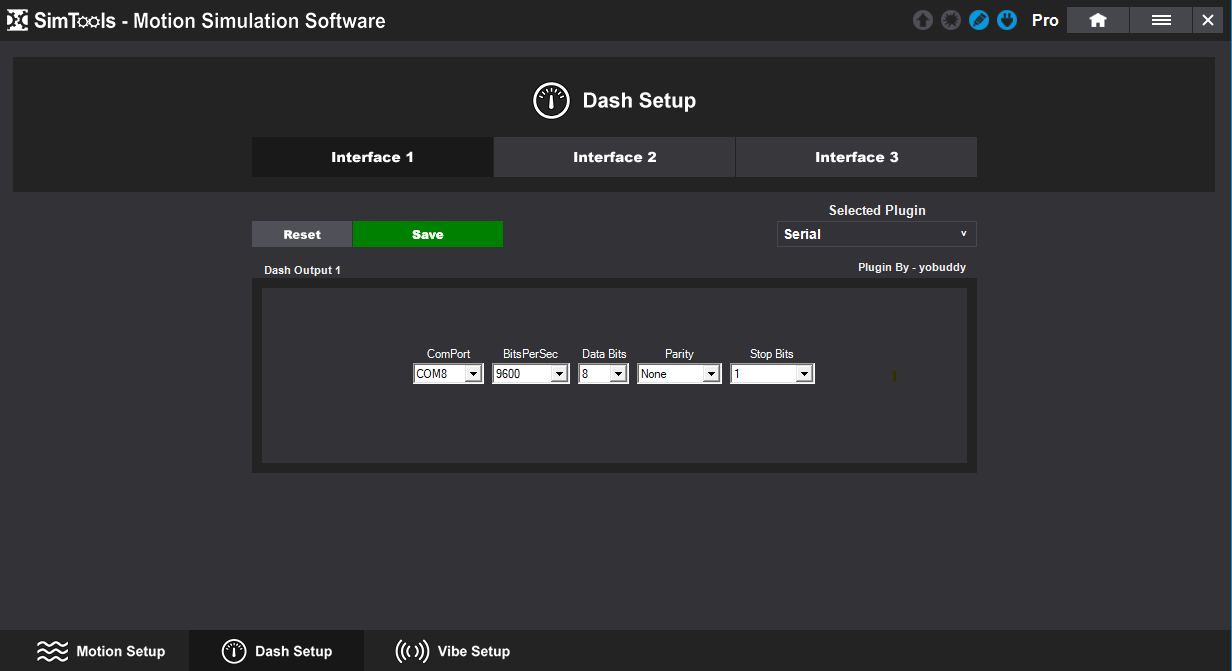This screenshot has height=671, width=1232.
Task: Expand the BitsPerSec dropdown
Action: pos(559,374)
